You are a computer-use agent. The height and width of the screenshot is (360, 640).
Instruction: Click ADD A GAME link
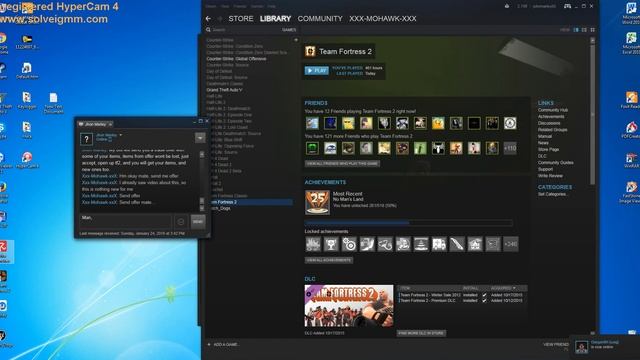[x=226, y=344]
